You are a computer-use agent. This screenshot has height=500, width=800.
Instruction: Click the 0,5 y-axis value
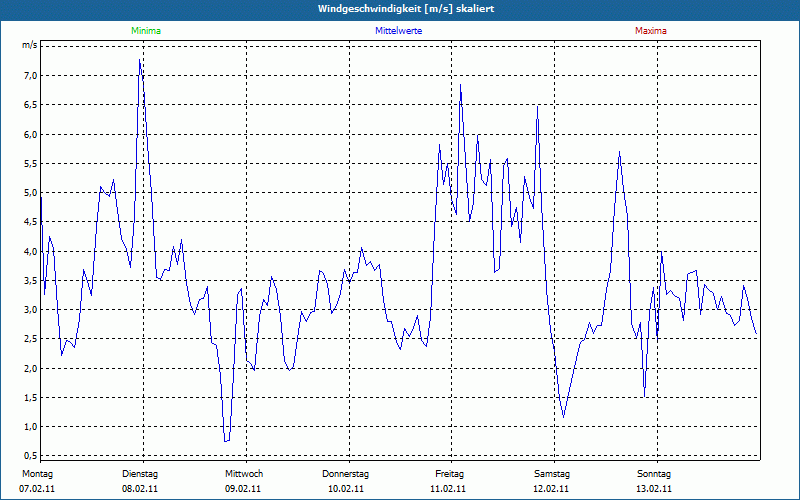(x=30, y=455)
